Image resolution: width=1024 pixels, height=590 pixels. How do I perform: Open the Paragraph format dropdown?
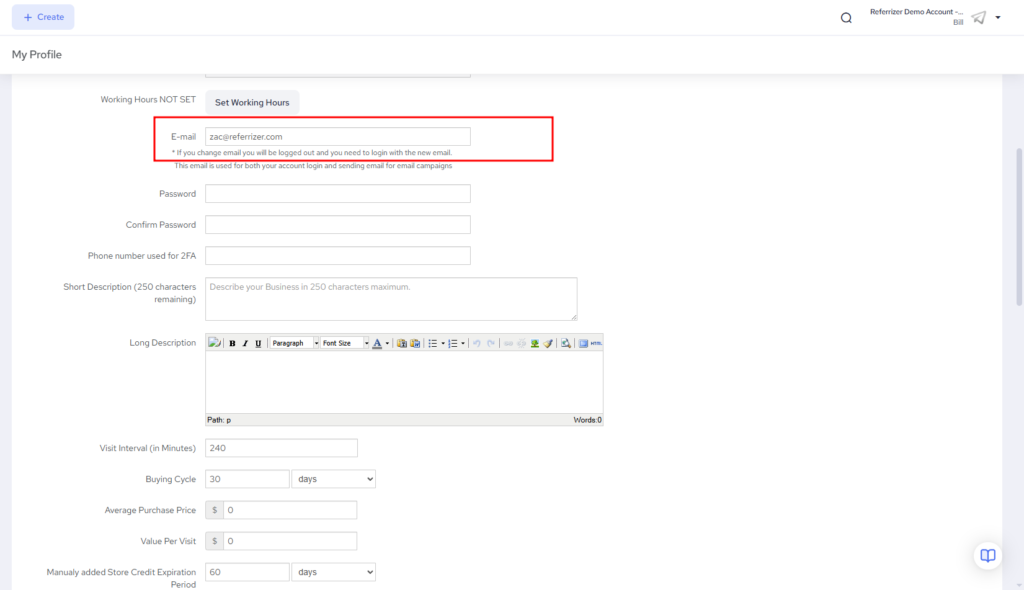click(294, 343)
